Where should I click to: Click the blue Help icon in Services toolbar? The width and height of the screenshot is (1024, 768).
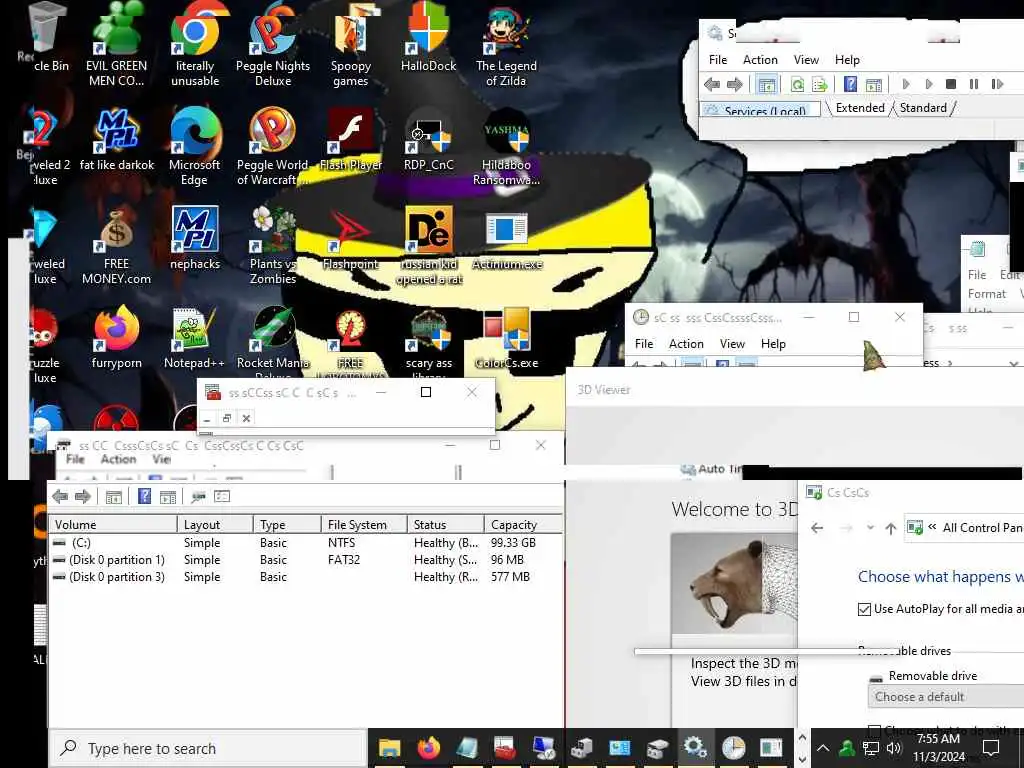tap(850, 84)
